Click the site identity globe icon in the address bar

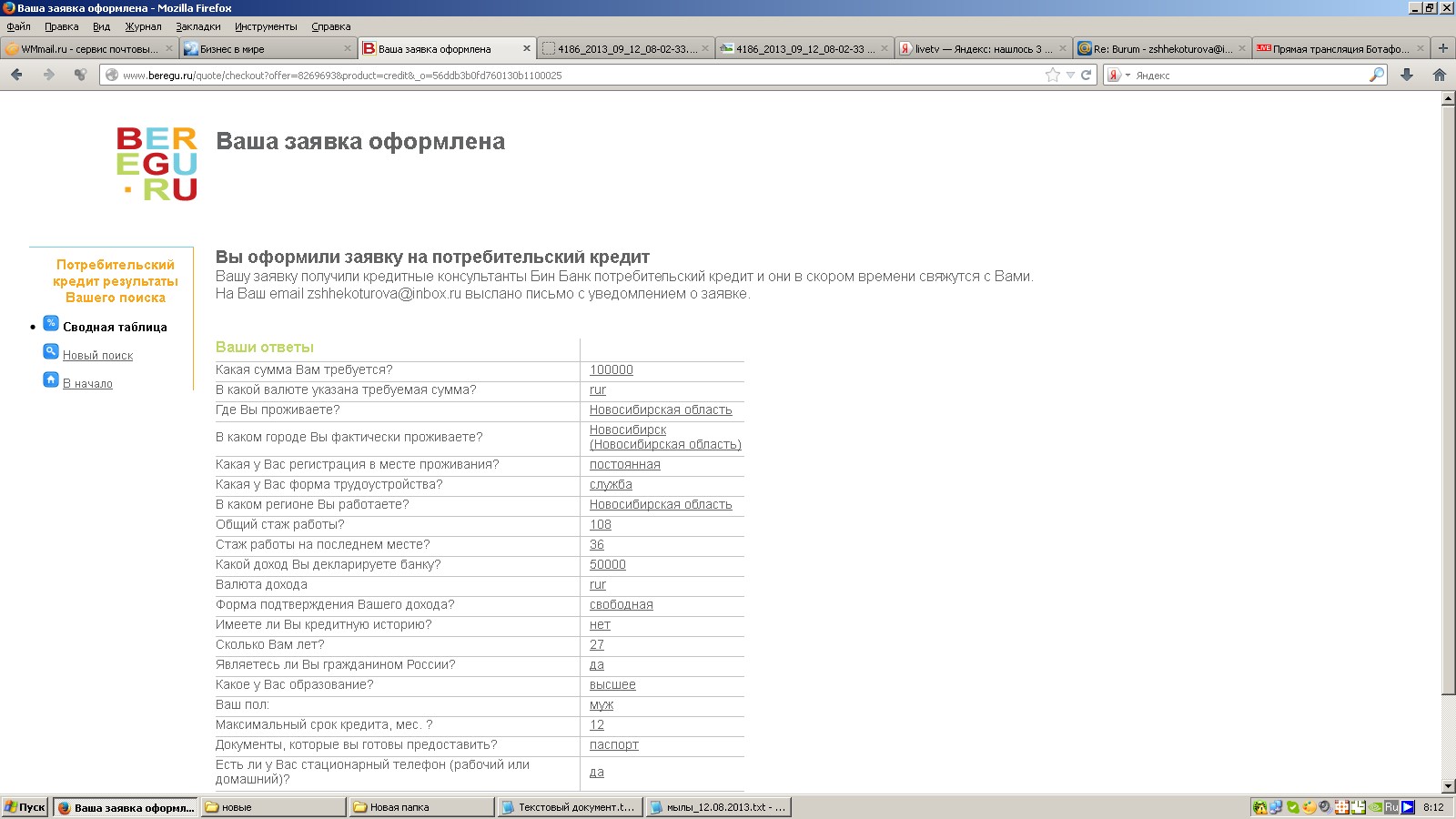112,75
